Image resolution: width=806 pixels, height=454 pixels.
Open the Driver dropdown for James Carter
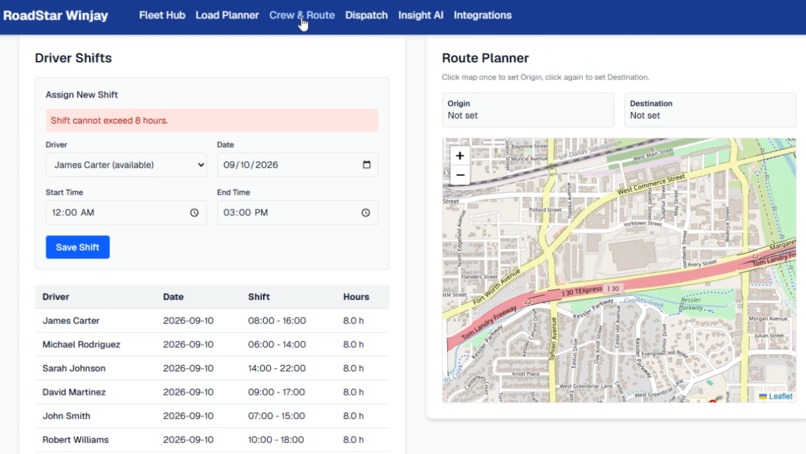point(126,165)
